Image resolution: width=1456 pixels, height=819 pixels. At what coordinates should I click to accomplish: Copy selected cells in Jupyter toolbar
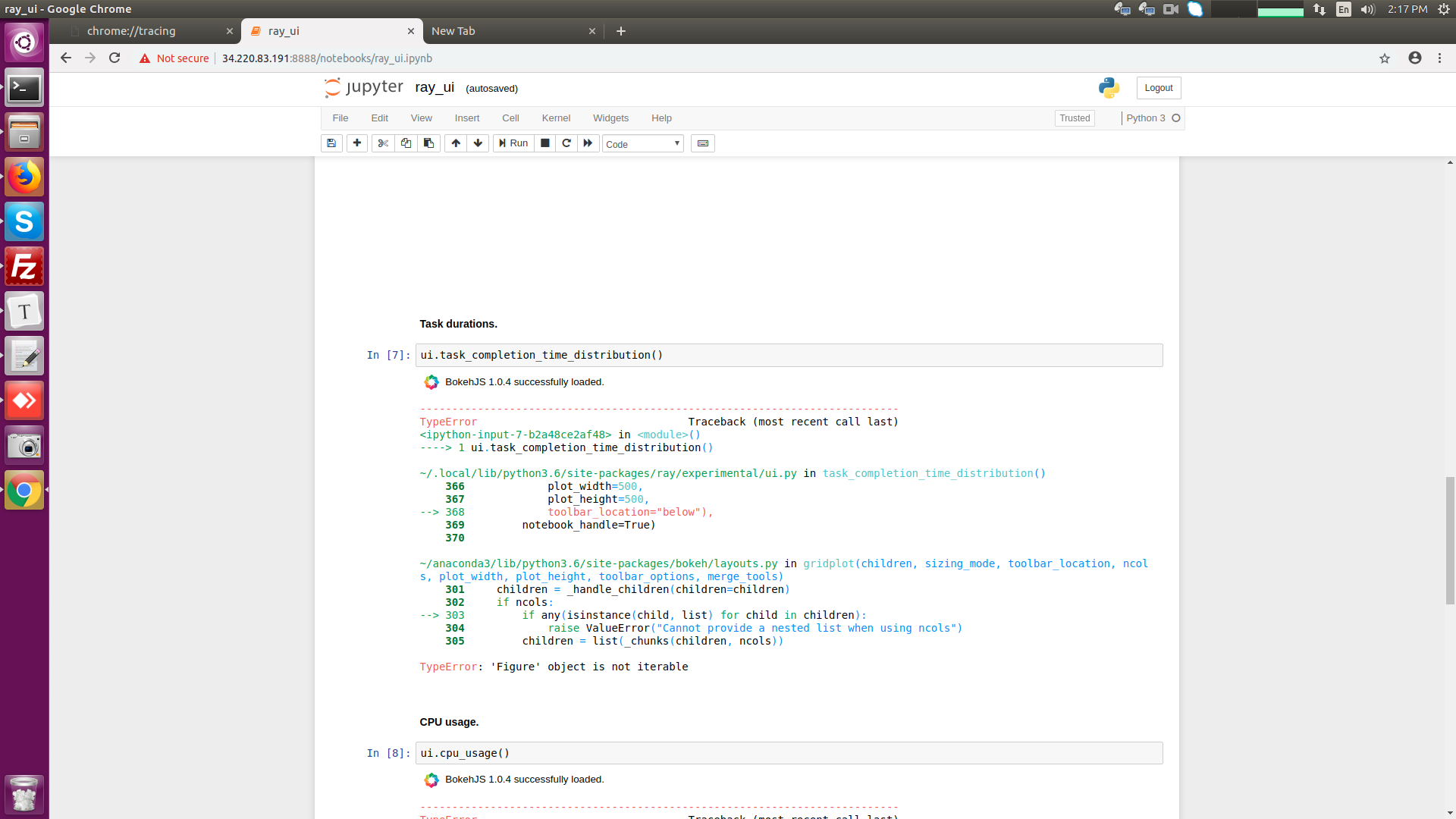click(406, 143)
